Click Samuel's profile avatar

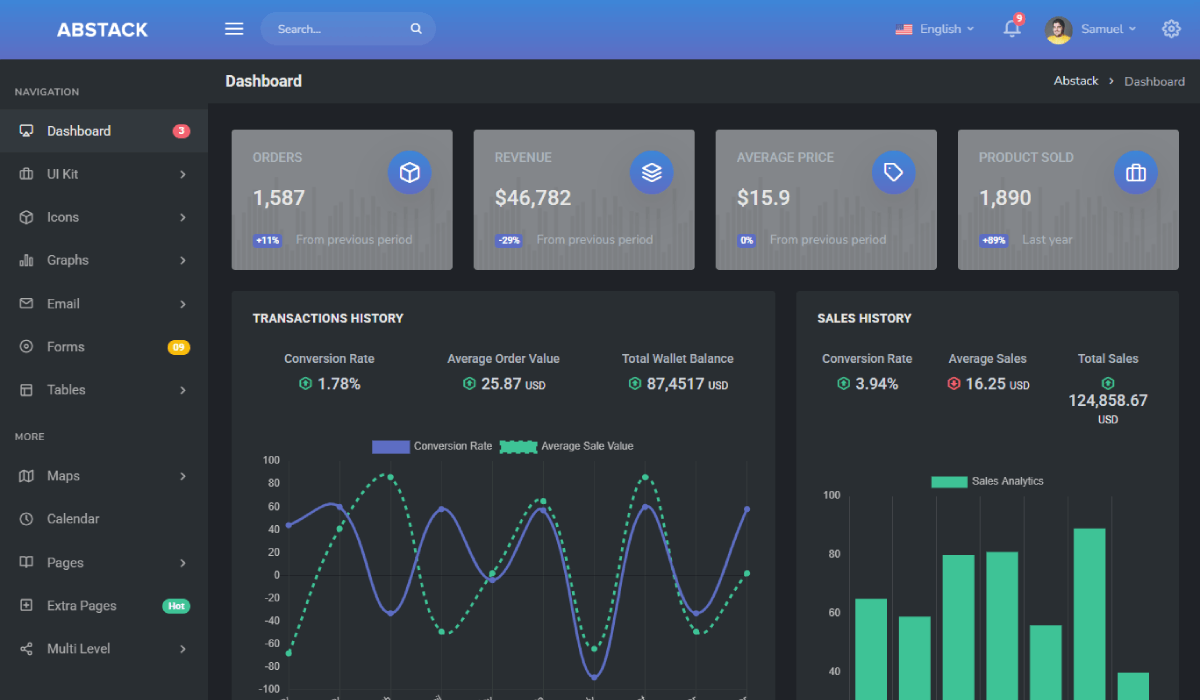1059,29
